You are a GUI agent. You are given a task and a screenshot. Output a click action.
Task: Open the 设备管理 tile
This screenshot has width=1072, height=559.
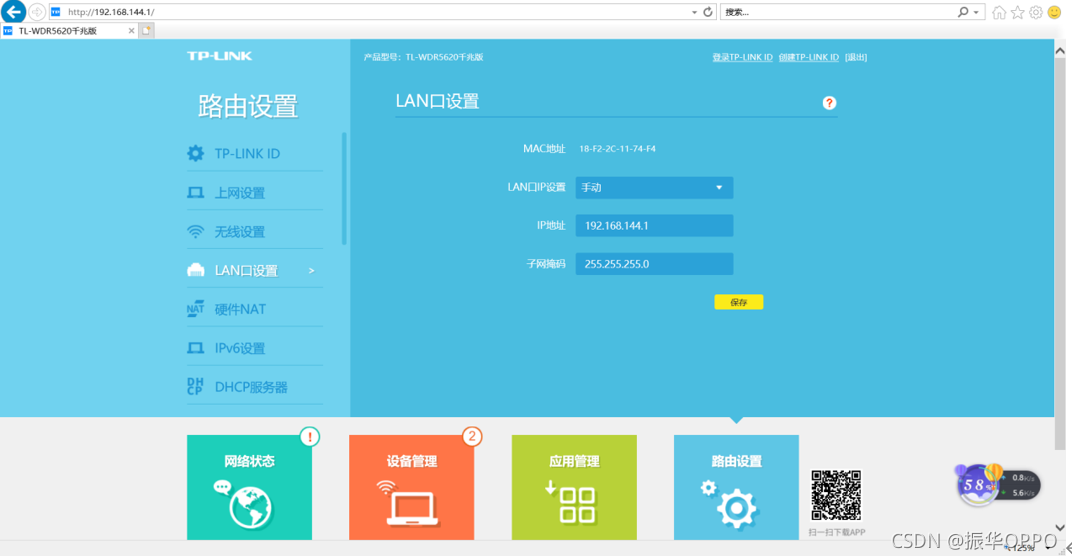(412, 487)
